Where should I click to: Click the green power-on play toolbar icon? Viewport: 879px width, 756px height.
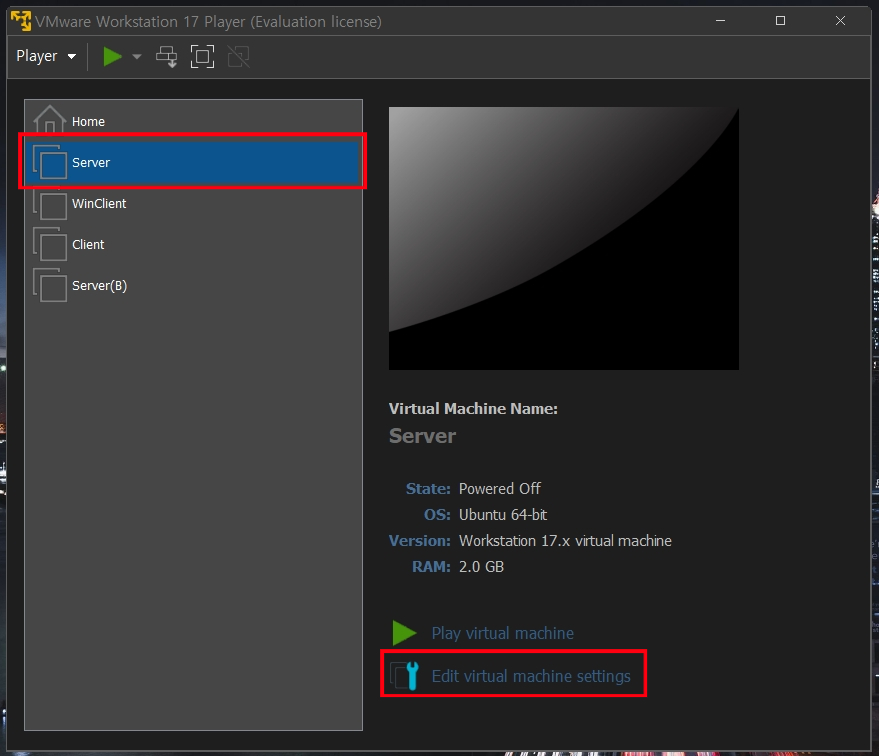click(x=112, y=56)
